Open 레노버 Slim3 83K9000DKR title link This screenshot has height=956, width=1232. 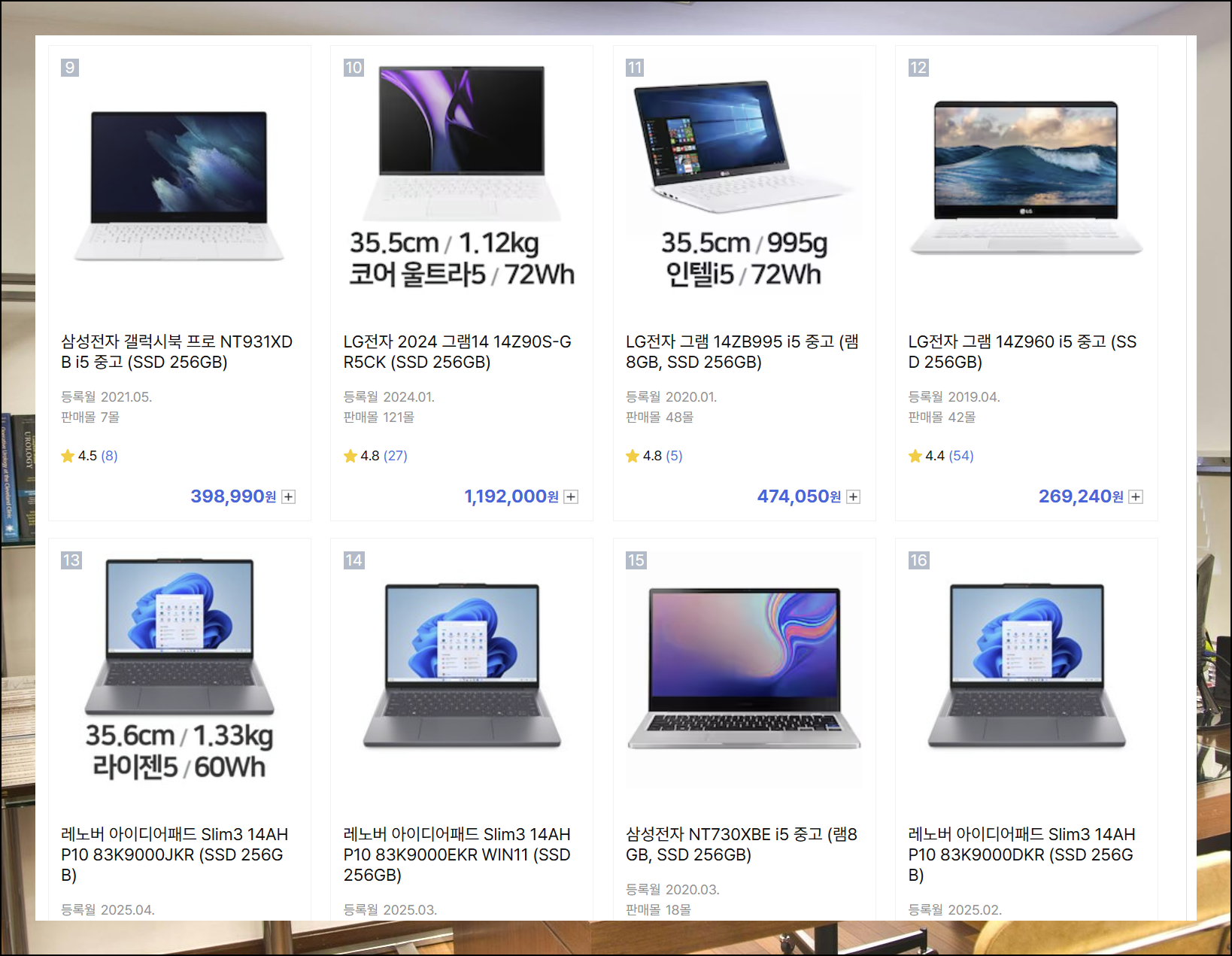point(1022,854)
